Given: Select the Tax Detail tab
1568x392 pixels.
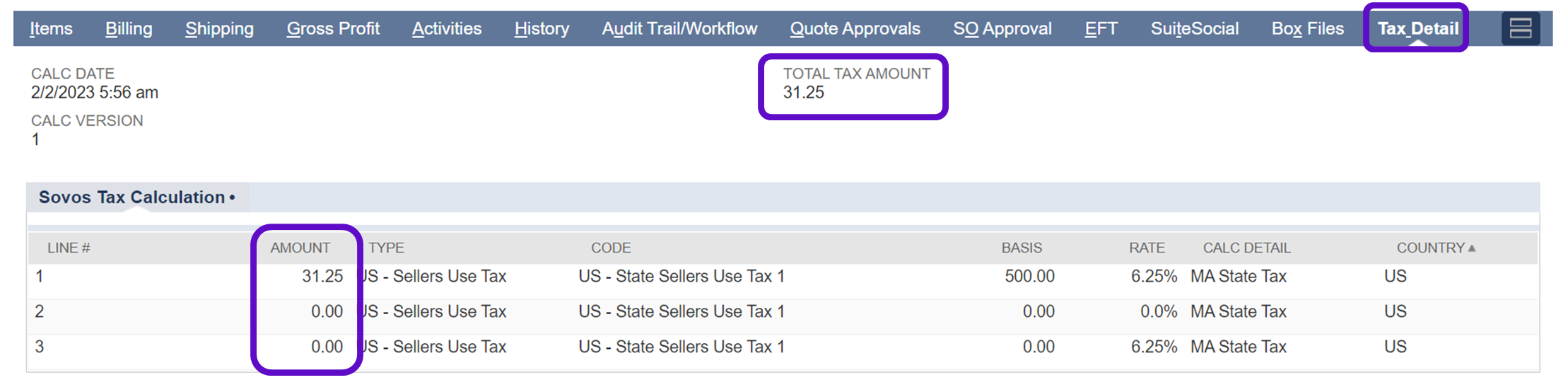Looking at the screenshot, I should pos(1417,29).
